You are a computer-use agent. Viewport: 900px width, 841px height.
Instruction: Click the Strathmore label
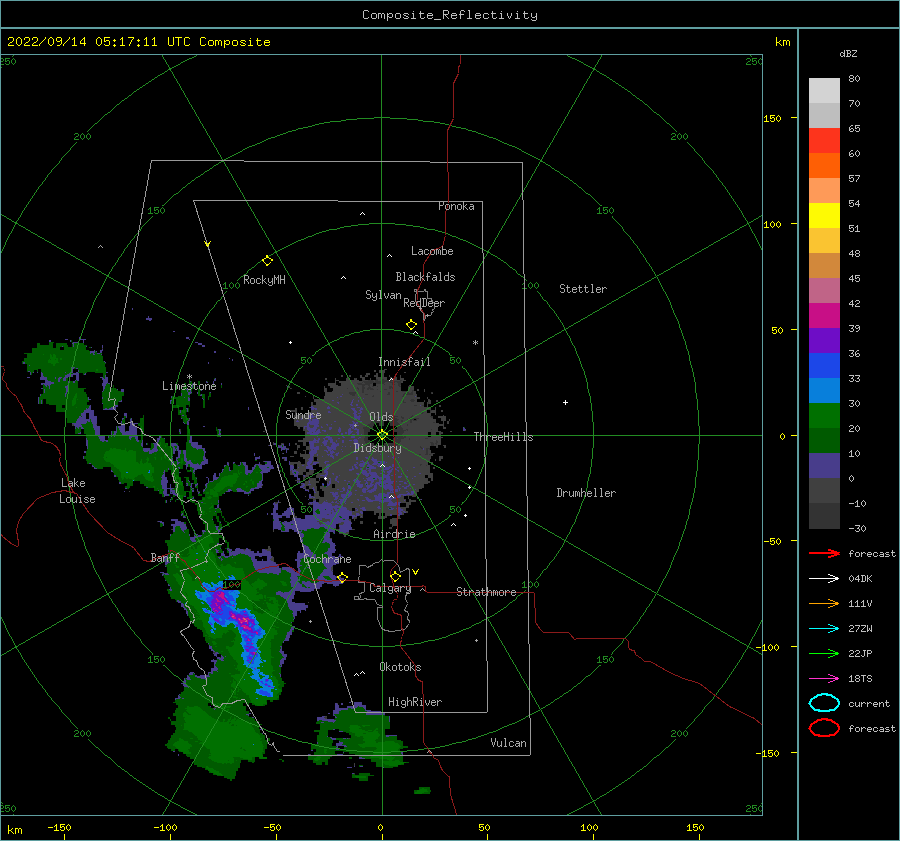(486, 592)
